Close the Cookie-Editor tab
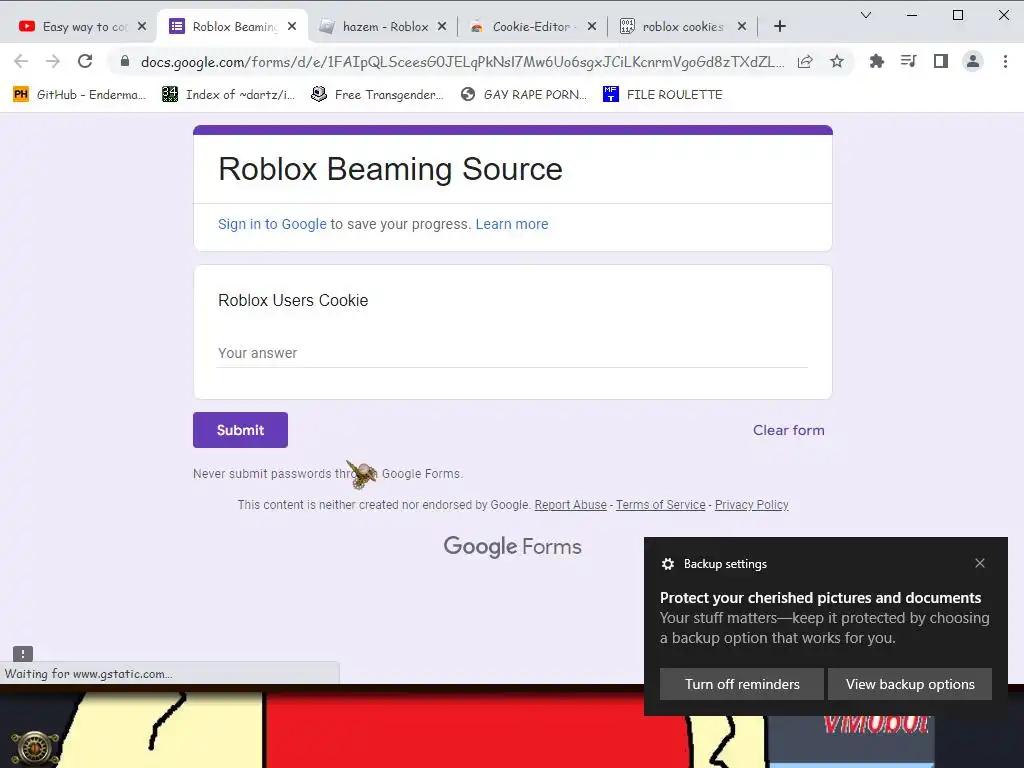This screenshot has height=768, width=1024. [592, 27]
